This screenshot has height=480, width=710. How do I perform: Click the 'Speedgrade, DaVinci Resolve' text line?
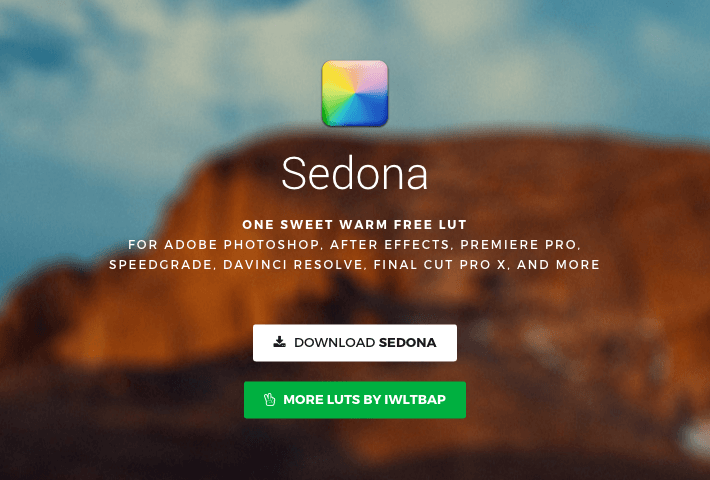pos(355,264)
